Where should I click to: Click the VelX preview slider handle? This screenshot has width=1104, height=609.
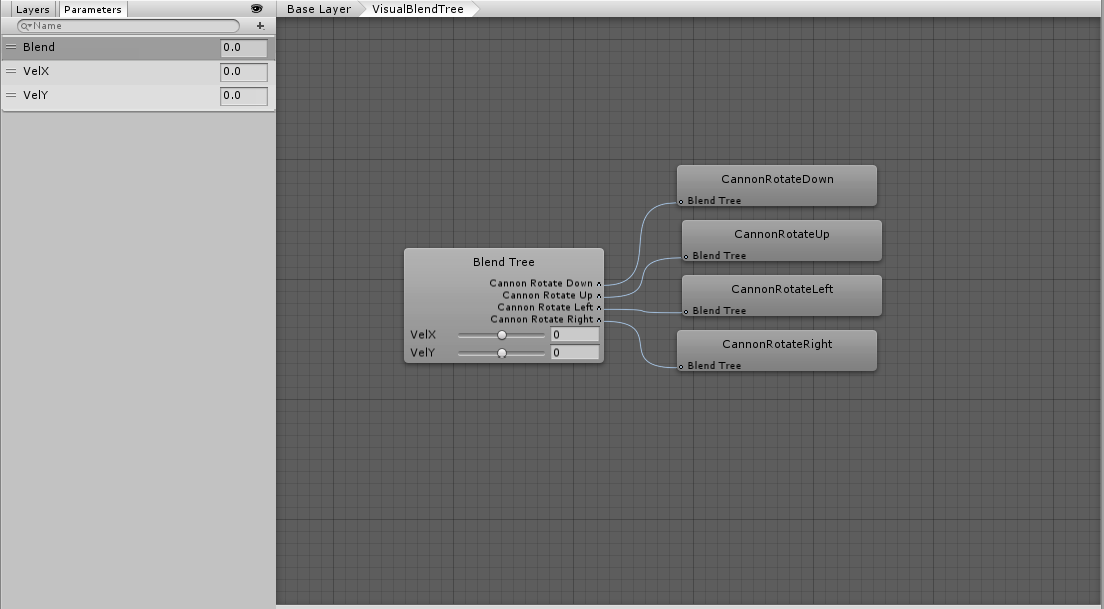pyautogui.click(x=501, y=335)
